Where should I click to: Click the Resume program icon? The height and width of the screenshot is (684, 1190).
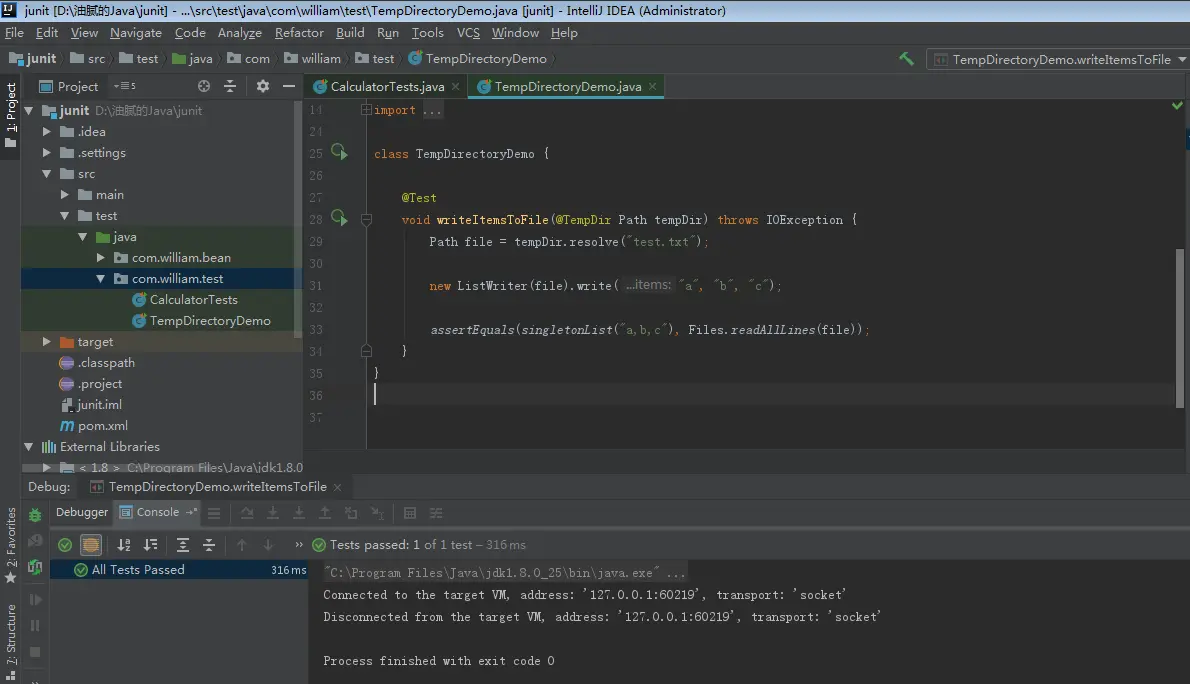tap(35, 600)
